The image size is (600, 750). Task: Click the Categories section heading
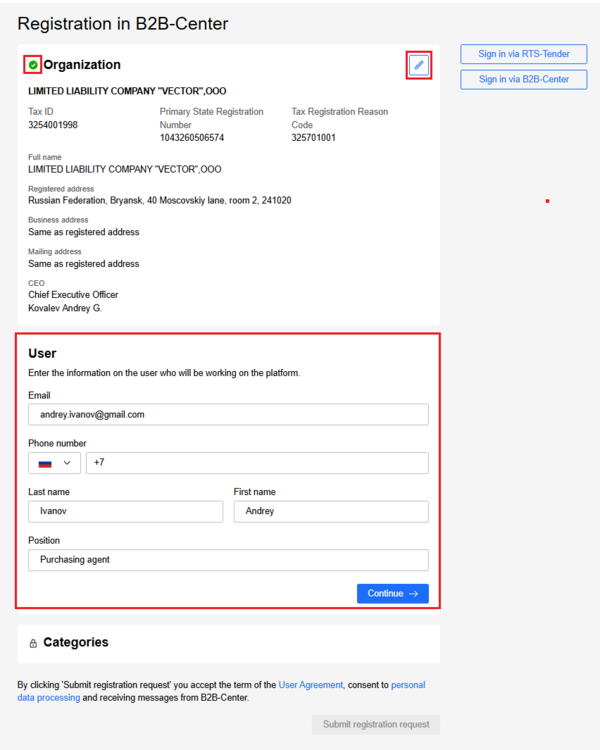point(76,642)
